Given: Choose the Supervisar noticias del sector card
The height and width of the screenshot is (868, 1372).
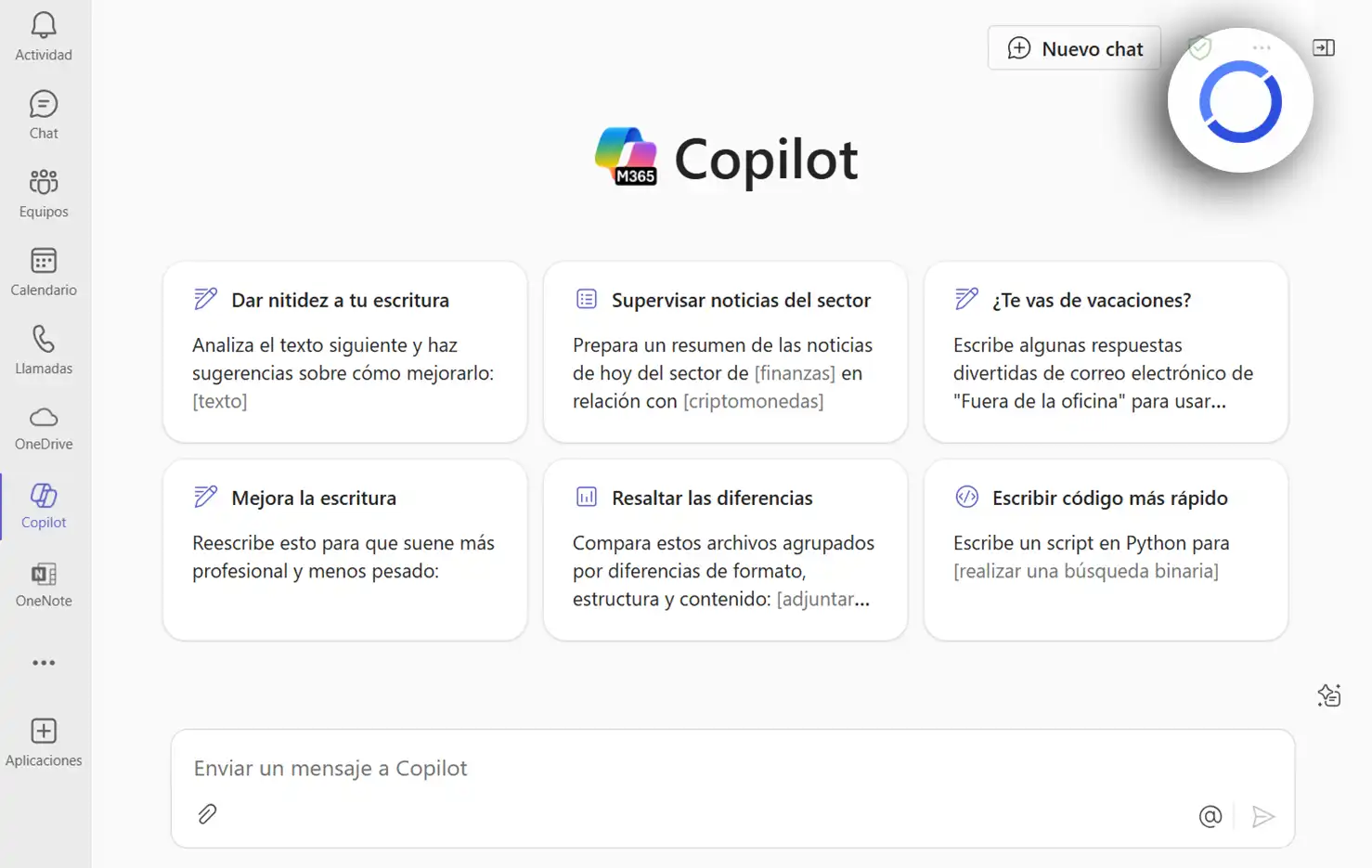Looking at the screenshot, I should (725, 352).
